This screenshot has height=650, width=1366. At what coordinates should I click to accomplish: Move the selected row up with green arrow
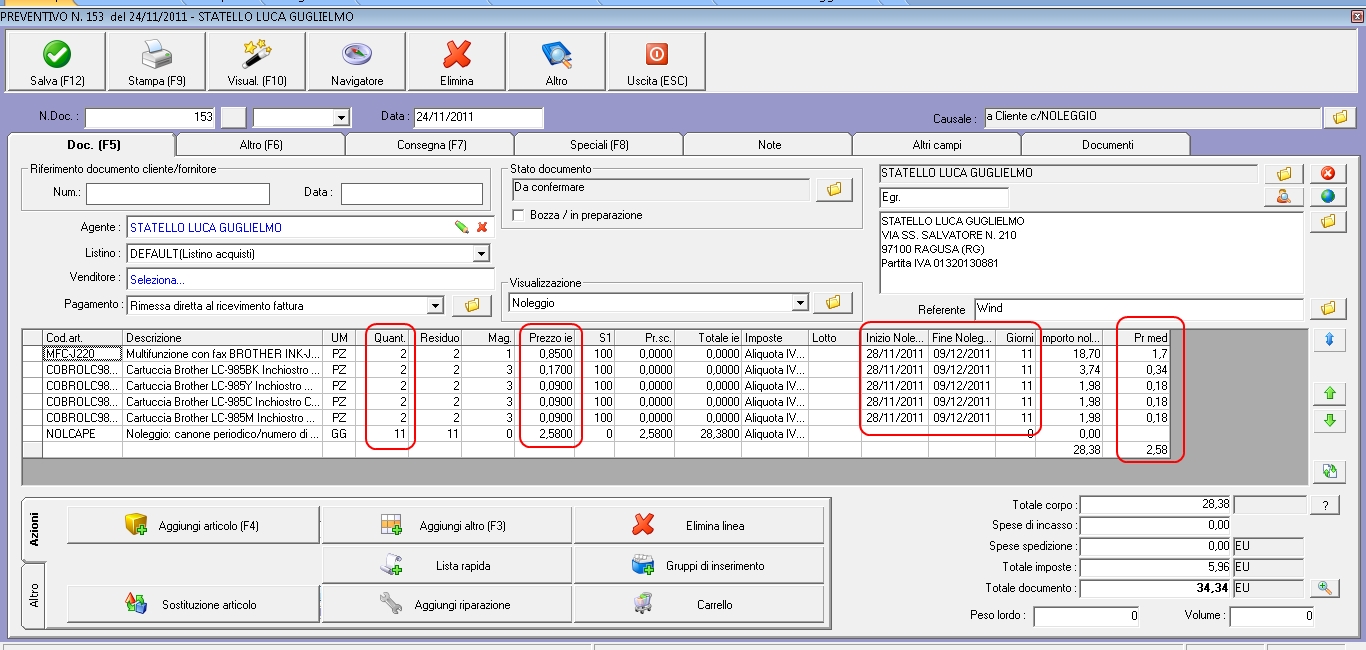[x=1329, y=395]
